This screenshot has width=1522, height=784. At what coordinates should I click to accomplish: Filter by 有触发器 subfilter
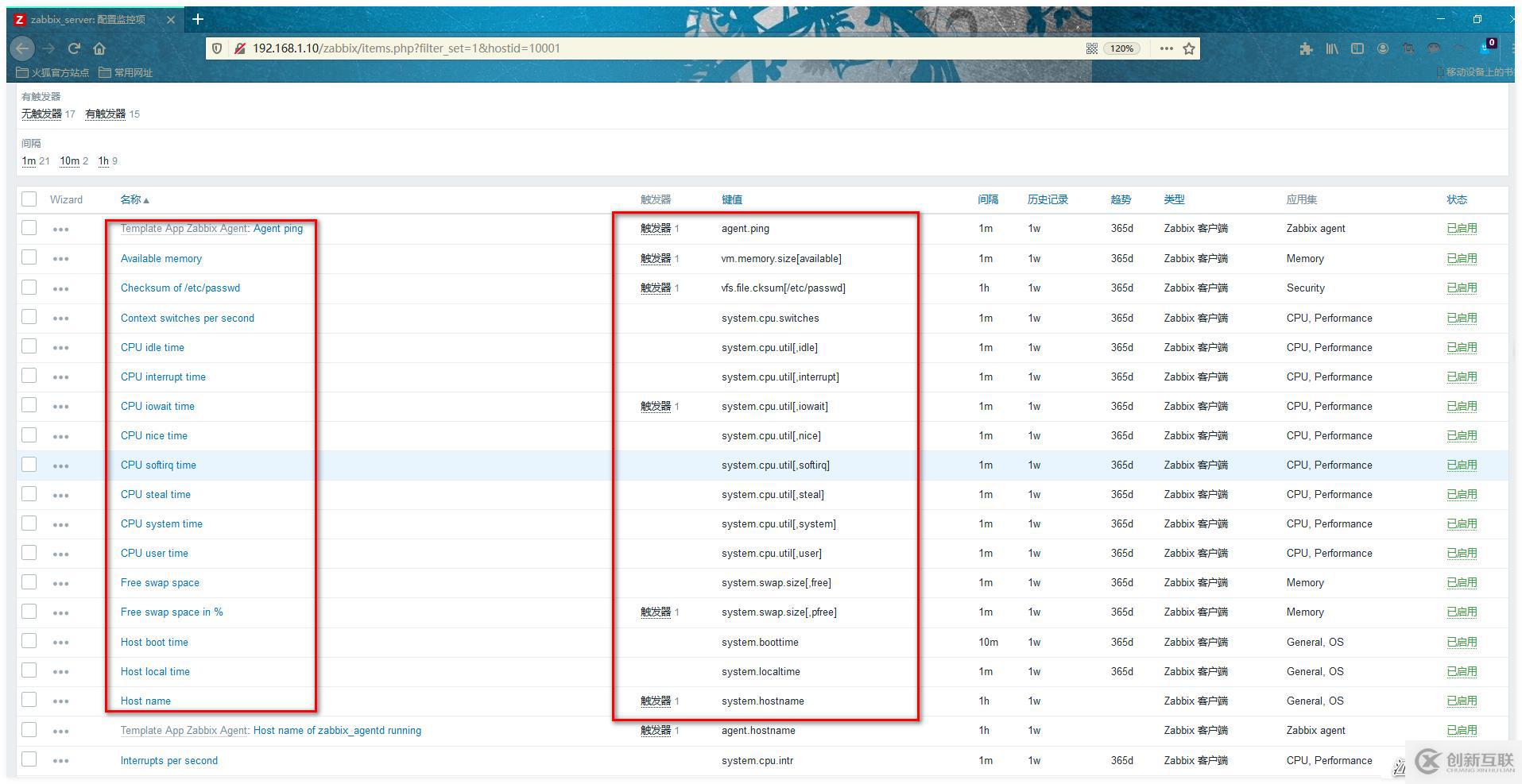click(106, 114)
